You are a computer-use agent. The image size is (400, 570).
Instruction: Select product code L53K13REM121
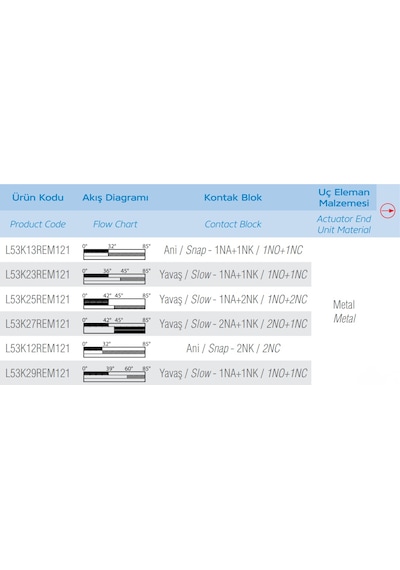pyautogui.click(x=37, y=250)
